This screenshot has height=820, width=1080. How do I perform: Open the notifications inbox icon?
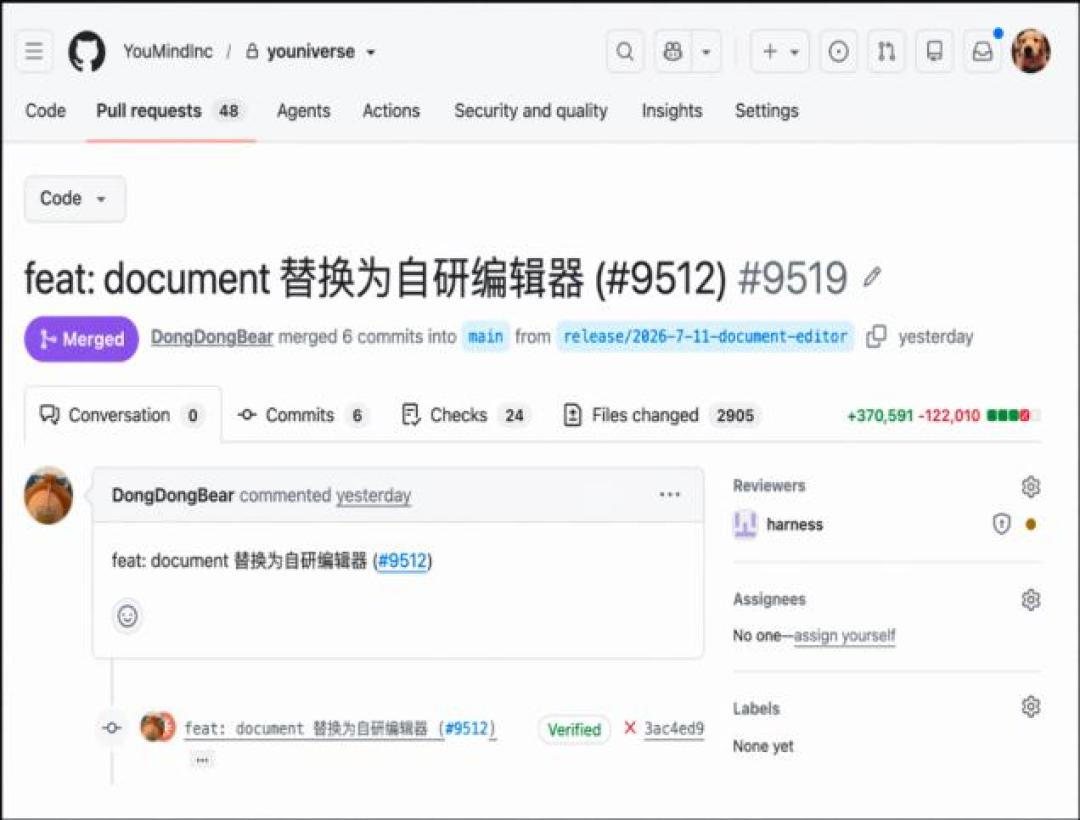(x=982, y=52)
